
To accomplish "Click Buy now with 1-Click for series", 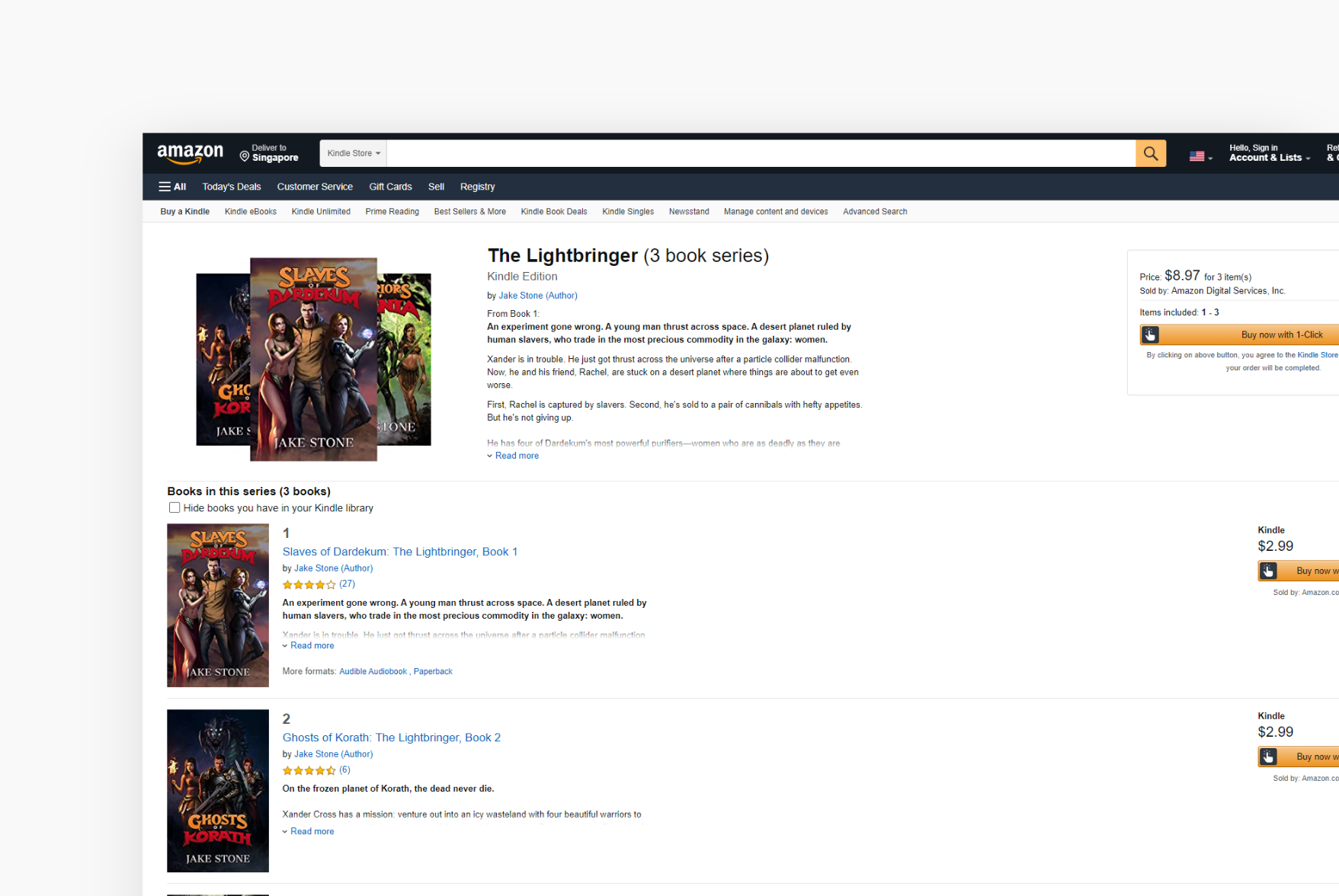I will click(x=1239, y=334).
